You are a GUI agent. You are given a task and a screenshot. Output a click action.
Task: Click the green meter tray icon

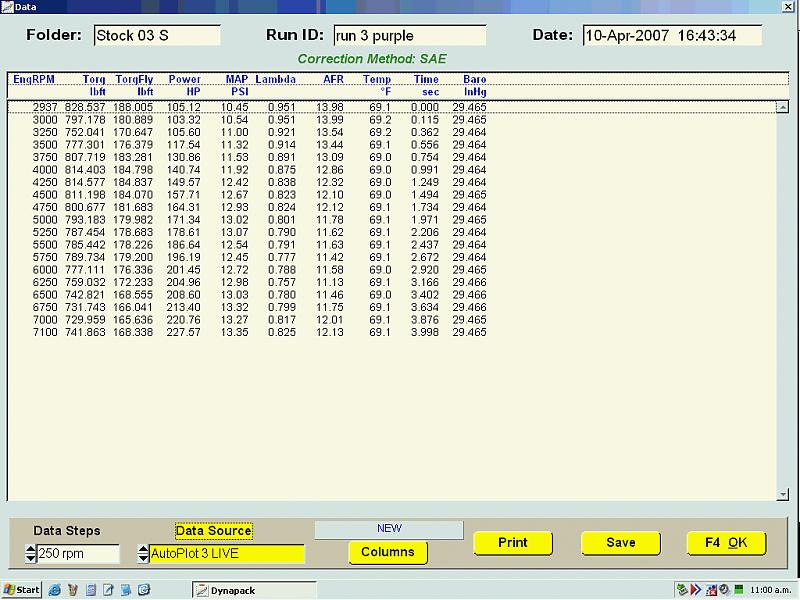point(739,590)
